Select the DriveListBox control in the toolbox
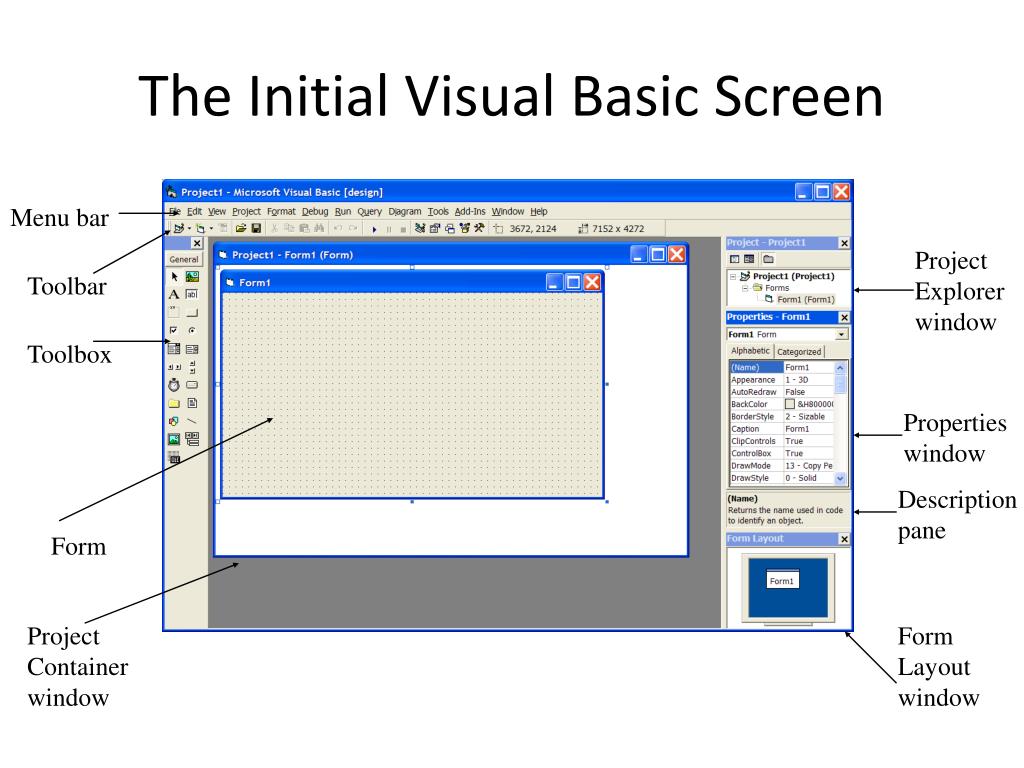The height and width of the screenshot is (768, 1024). (192, 385)
